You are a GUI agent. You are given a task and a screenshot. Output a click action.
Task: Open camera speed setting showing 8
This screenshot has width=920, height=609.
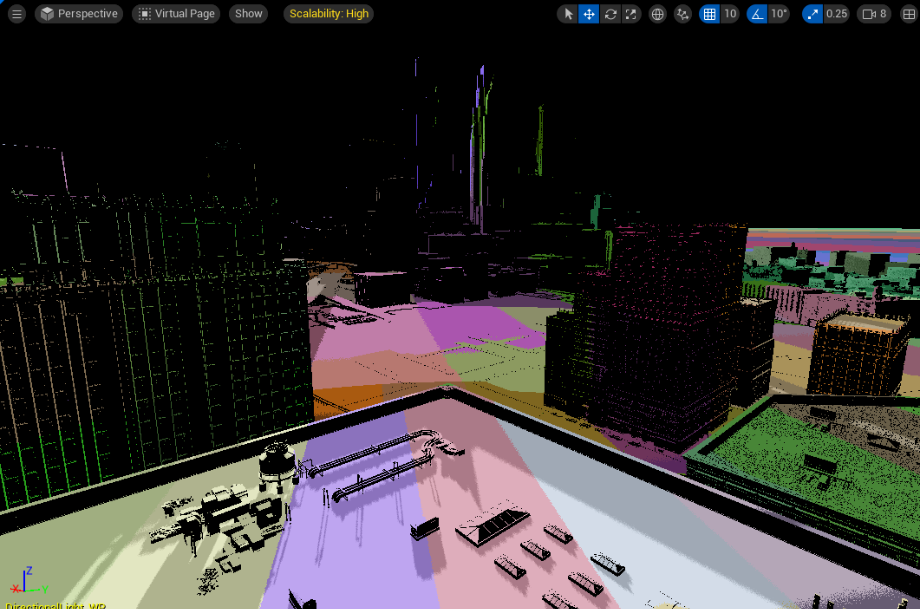click(x=874, y=14)
